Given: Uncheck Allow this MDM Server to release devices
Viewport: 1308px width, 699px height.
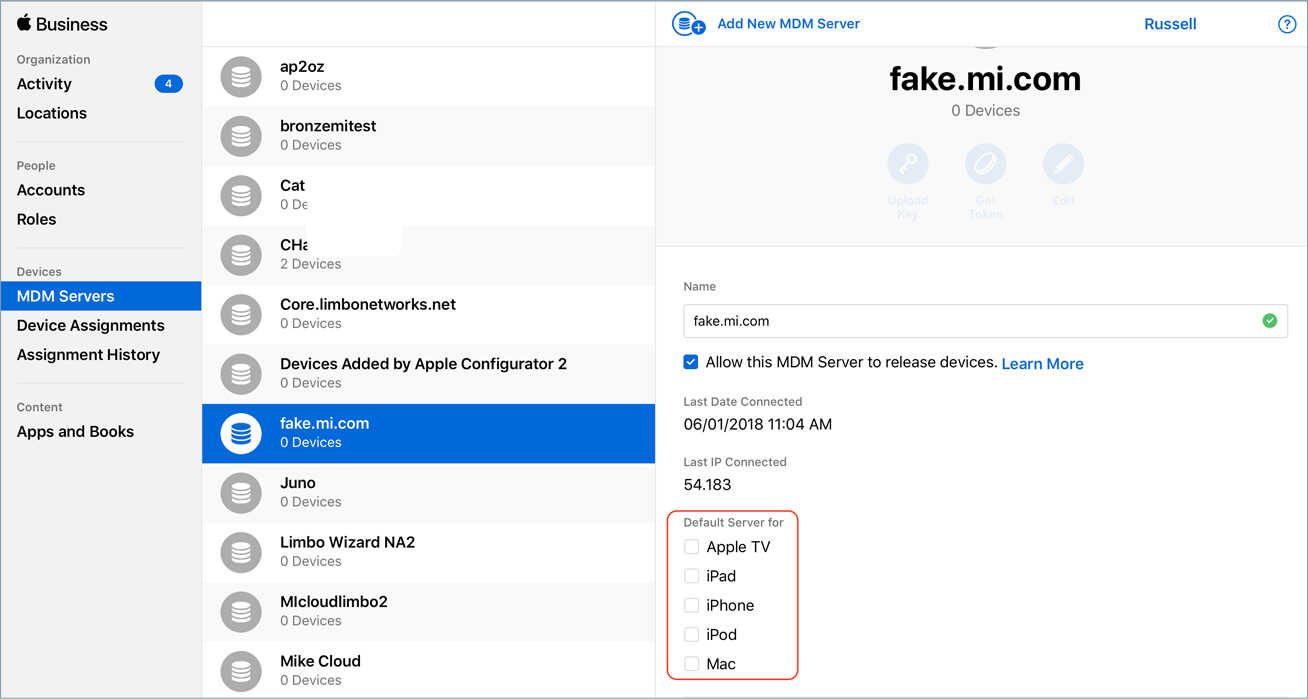Looking at the screenshot, I should coord(691,362).
